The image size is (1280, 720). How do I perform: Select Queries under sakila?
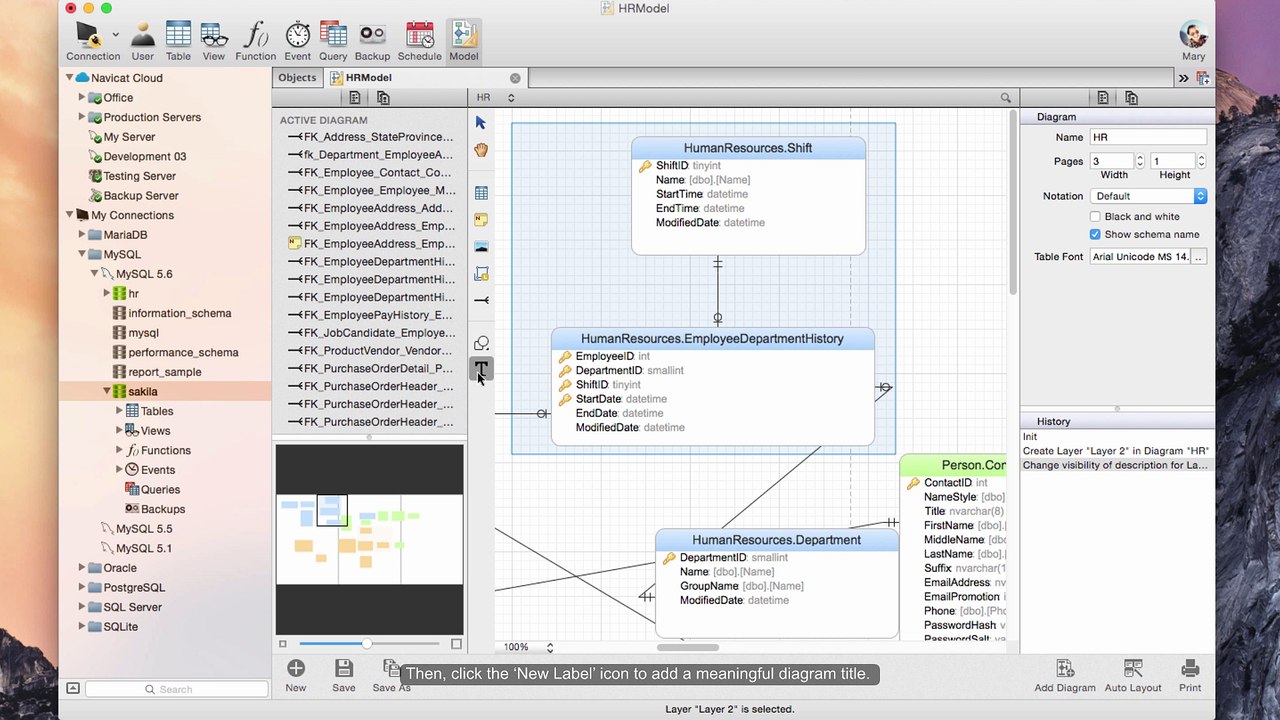[160, 490]
